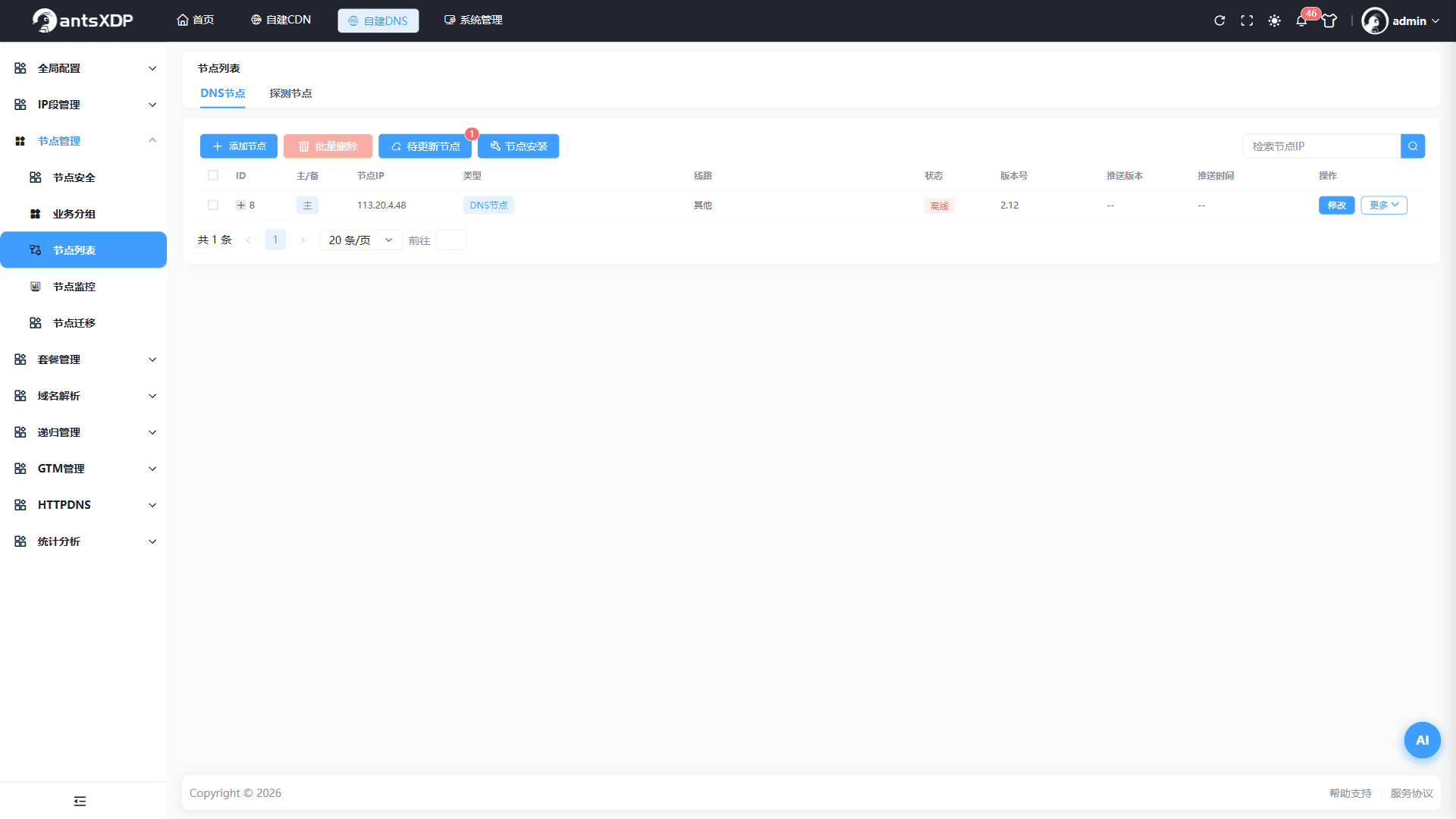Click the search magnifier button
This screenshot has width=1456, height=819.
click(x=1413, y=146)
